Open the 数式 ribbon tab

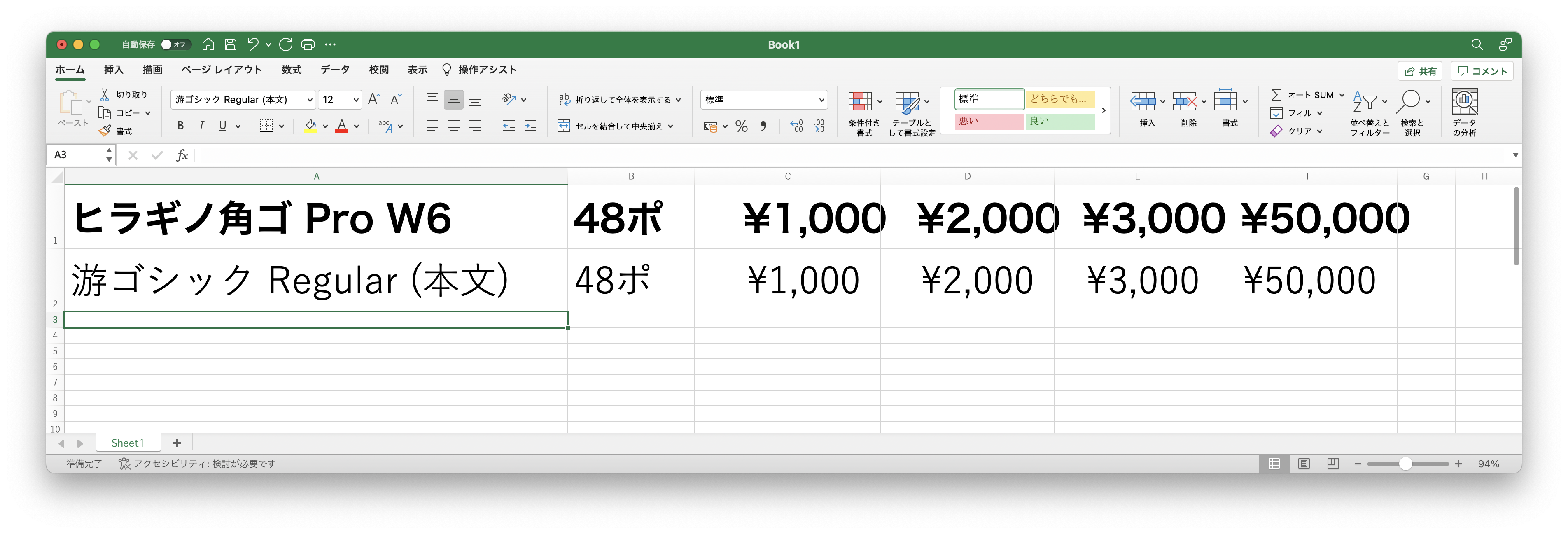click(x=292, y=70)
